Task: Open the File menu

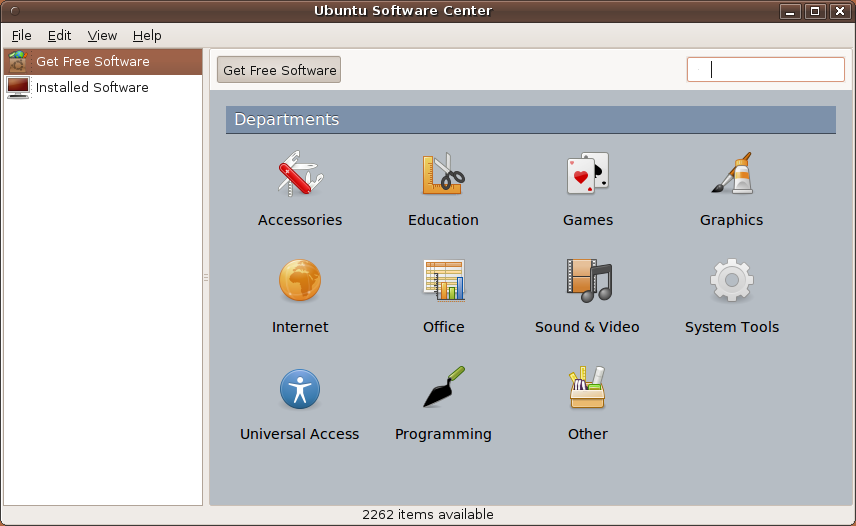Action: coord(21,35)
